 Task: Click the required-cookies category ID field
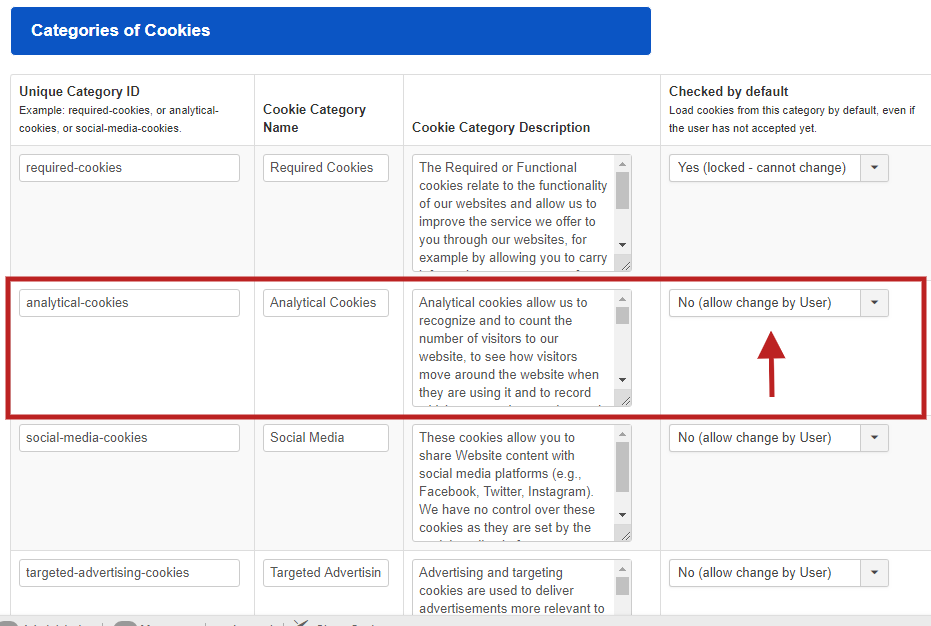(x=129, y=168)
